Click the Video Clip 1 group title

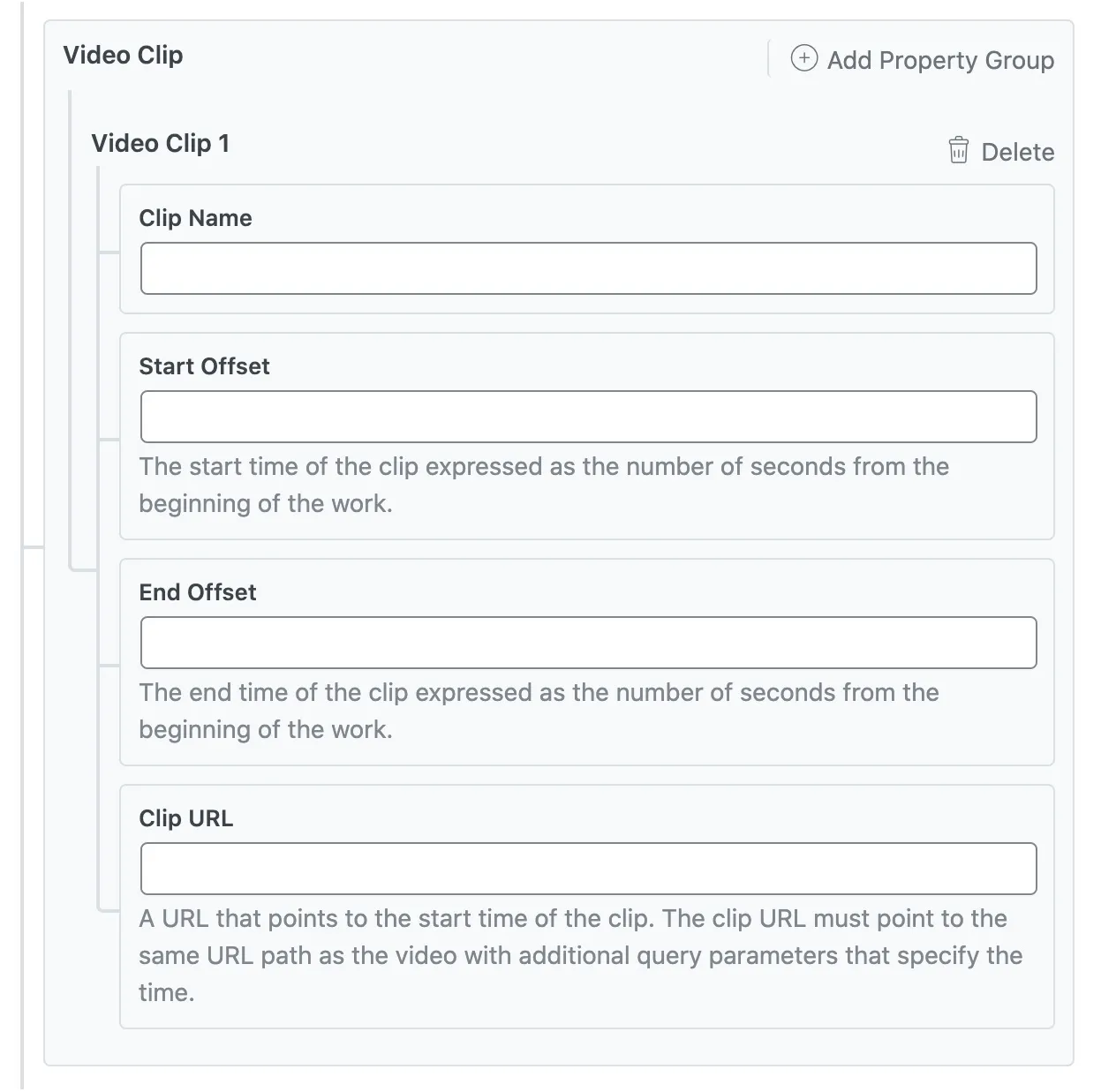[160, 143]
